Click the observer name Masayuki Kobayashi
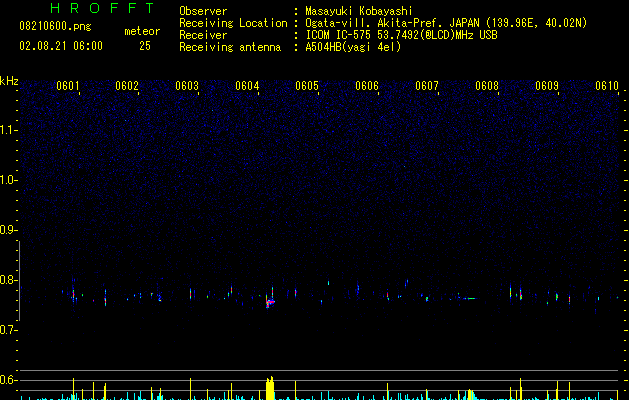The image size is (629, 400). pyautogui.click(x=359, y=11)
